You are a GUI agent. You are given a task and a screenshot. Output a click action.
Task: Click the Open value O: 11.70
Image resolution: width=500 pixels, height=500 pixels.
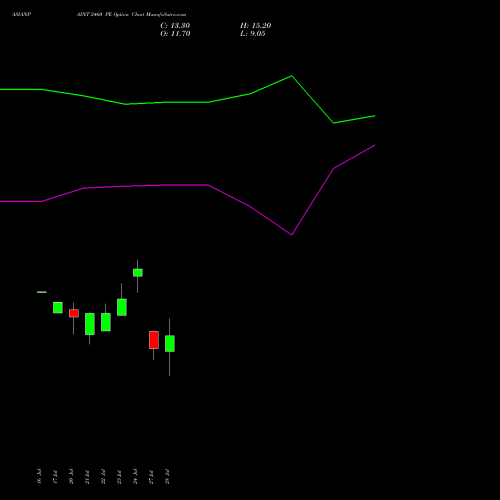(x=175, y=34)
